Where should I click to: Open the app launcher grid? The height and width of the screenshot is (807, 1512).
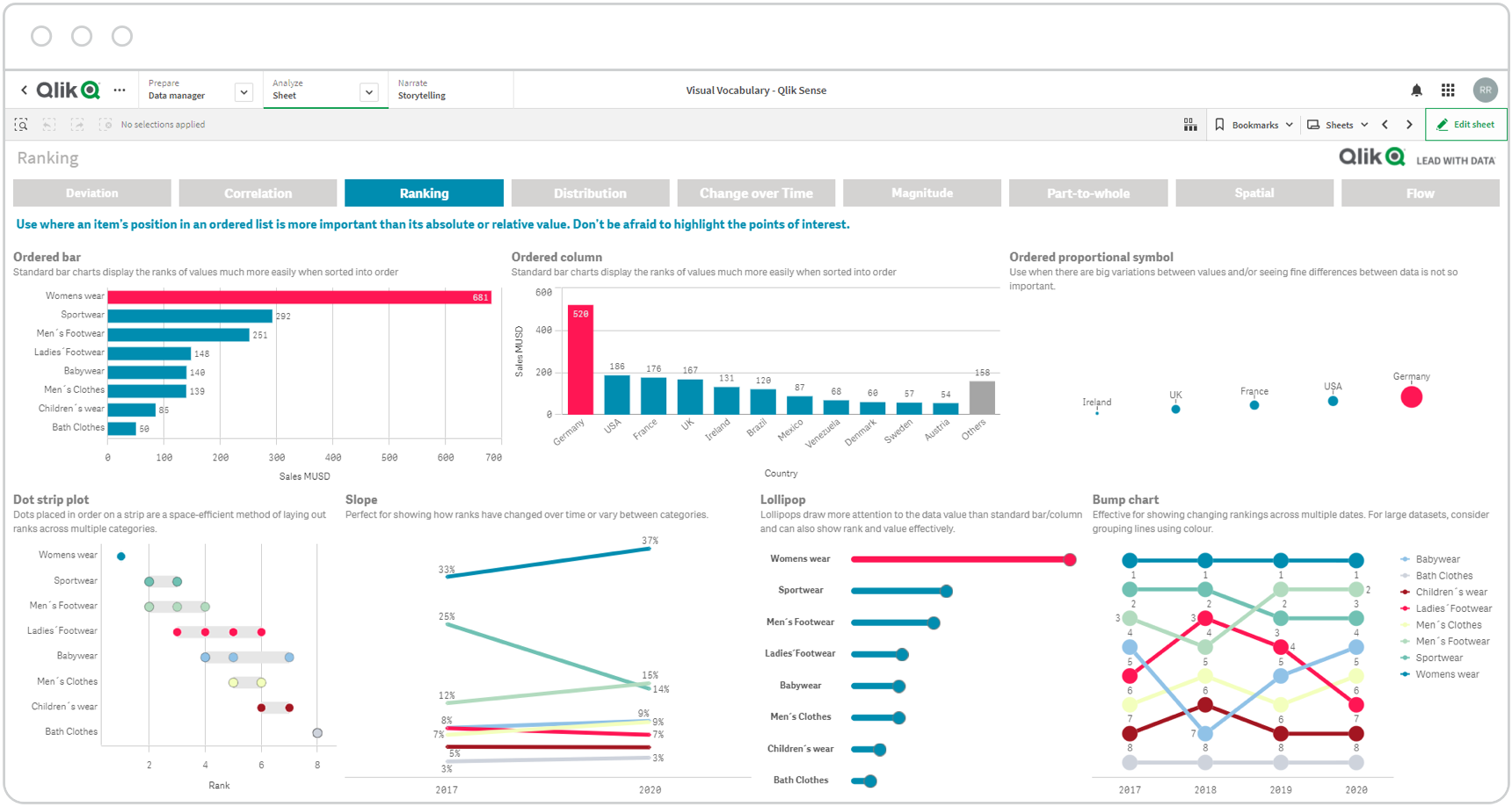click(x=1448, y=91)
